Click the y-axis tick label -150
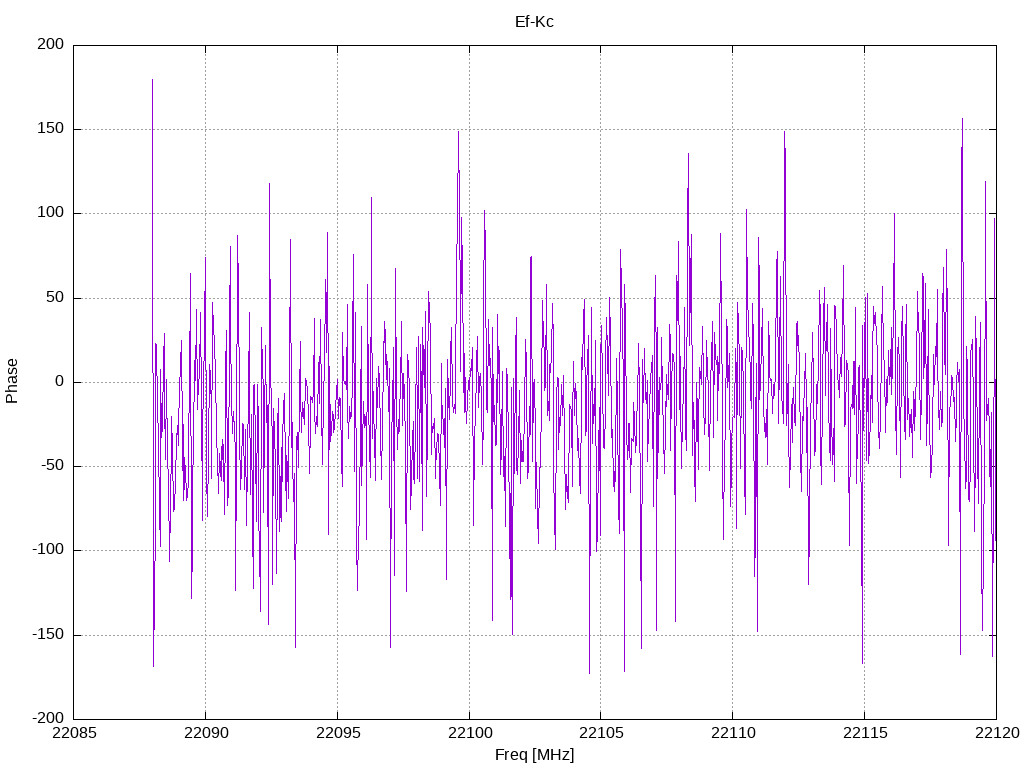 (49, 634)
